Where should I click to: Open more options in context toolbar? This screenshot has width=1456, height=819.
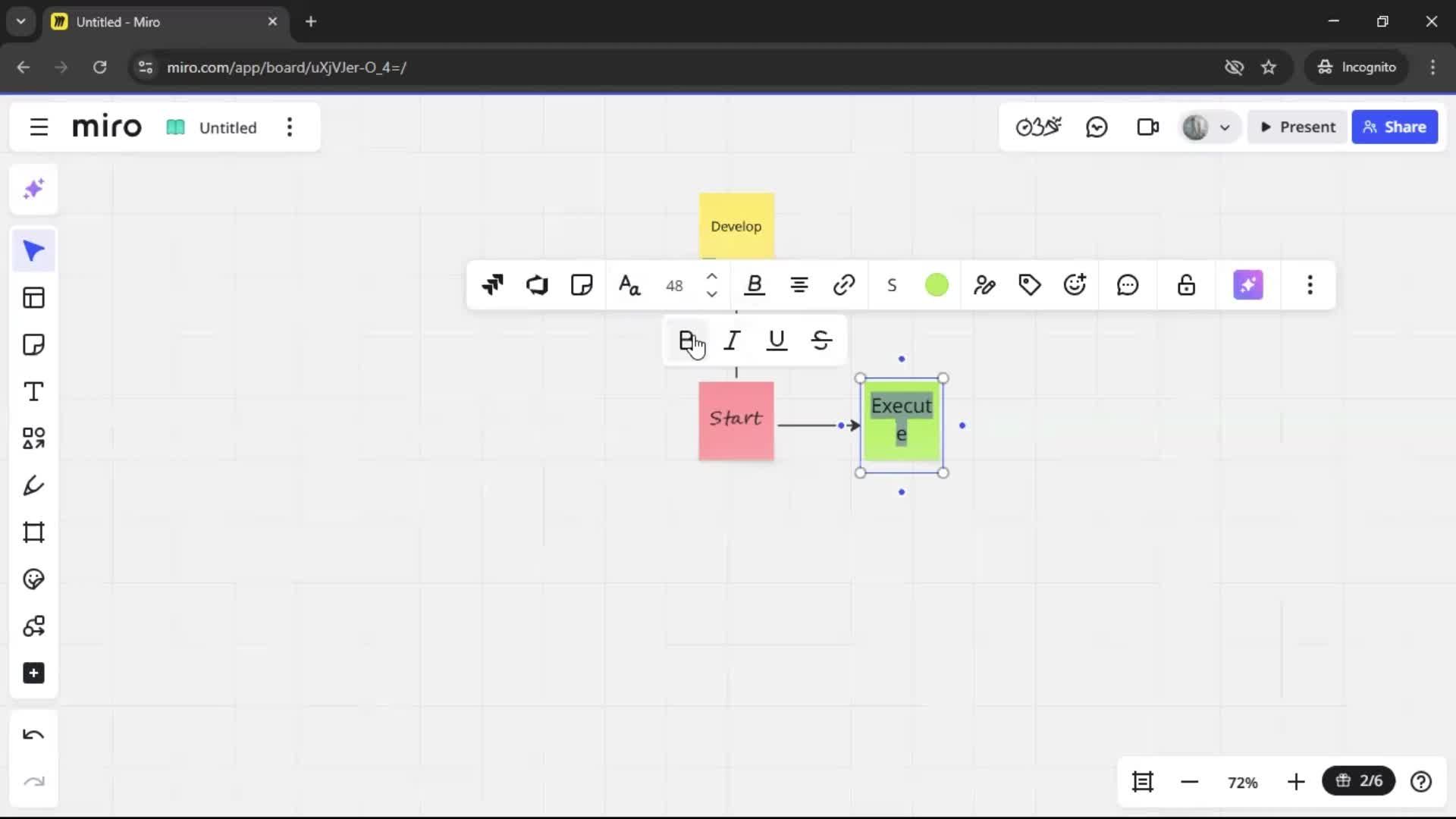(x=1310, y=285)
